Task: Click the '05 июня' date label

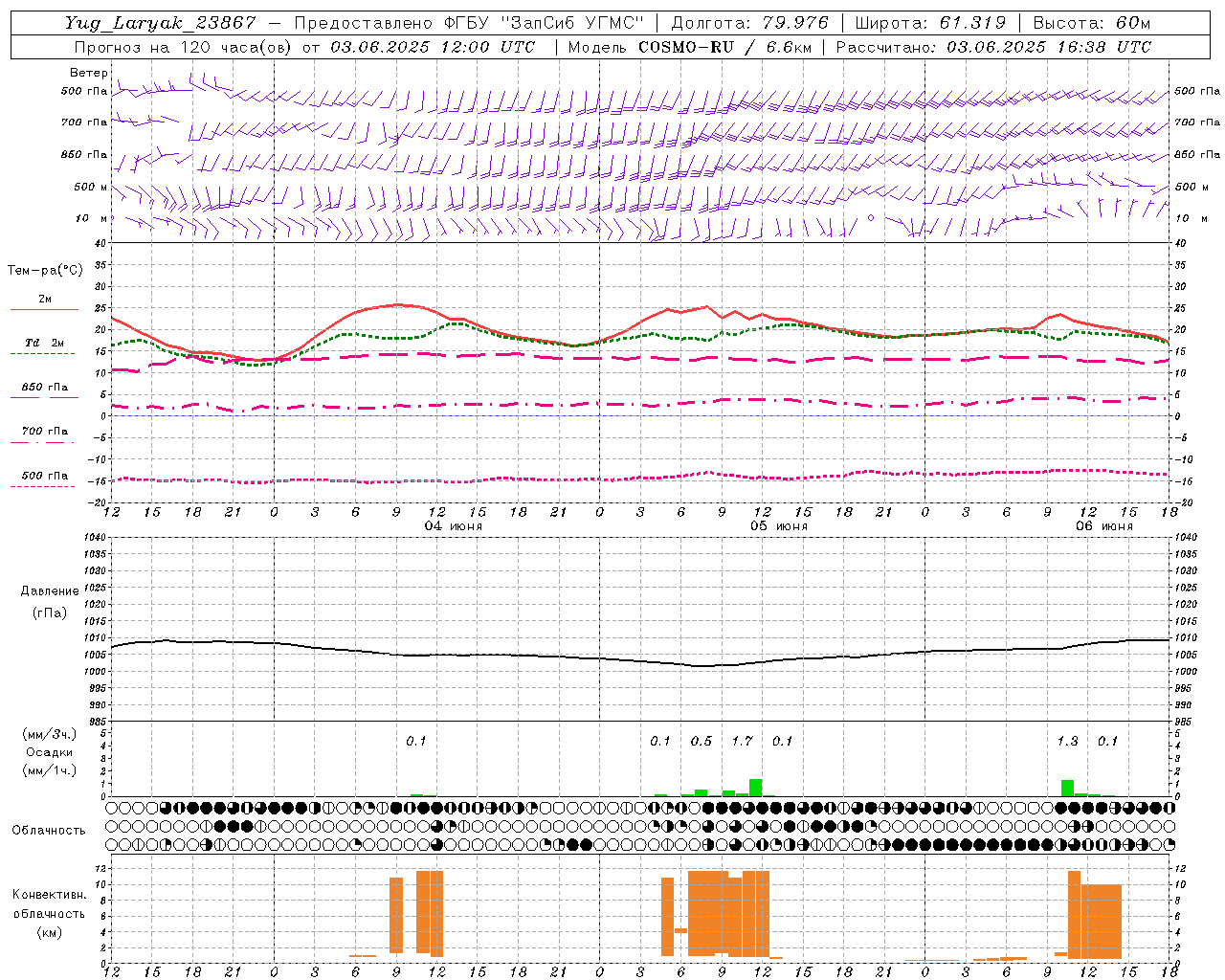Action: 779,526
